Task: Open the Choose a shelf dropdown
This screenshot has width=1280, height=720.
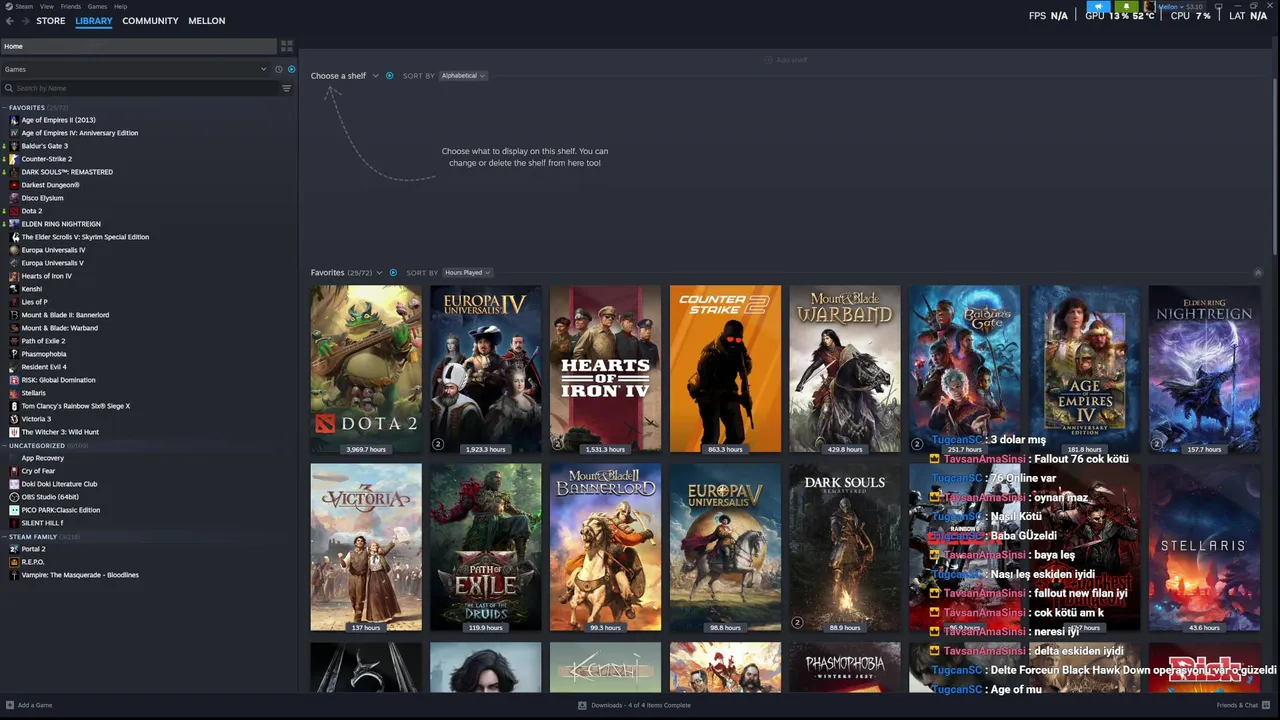Action: (x=345, y=76)
